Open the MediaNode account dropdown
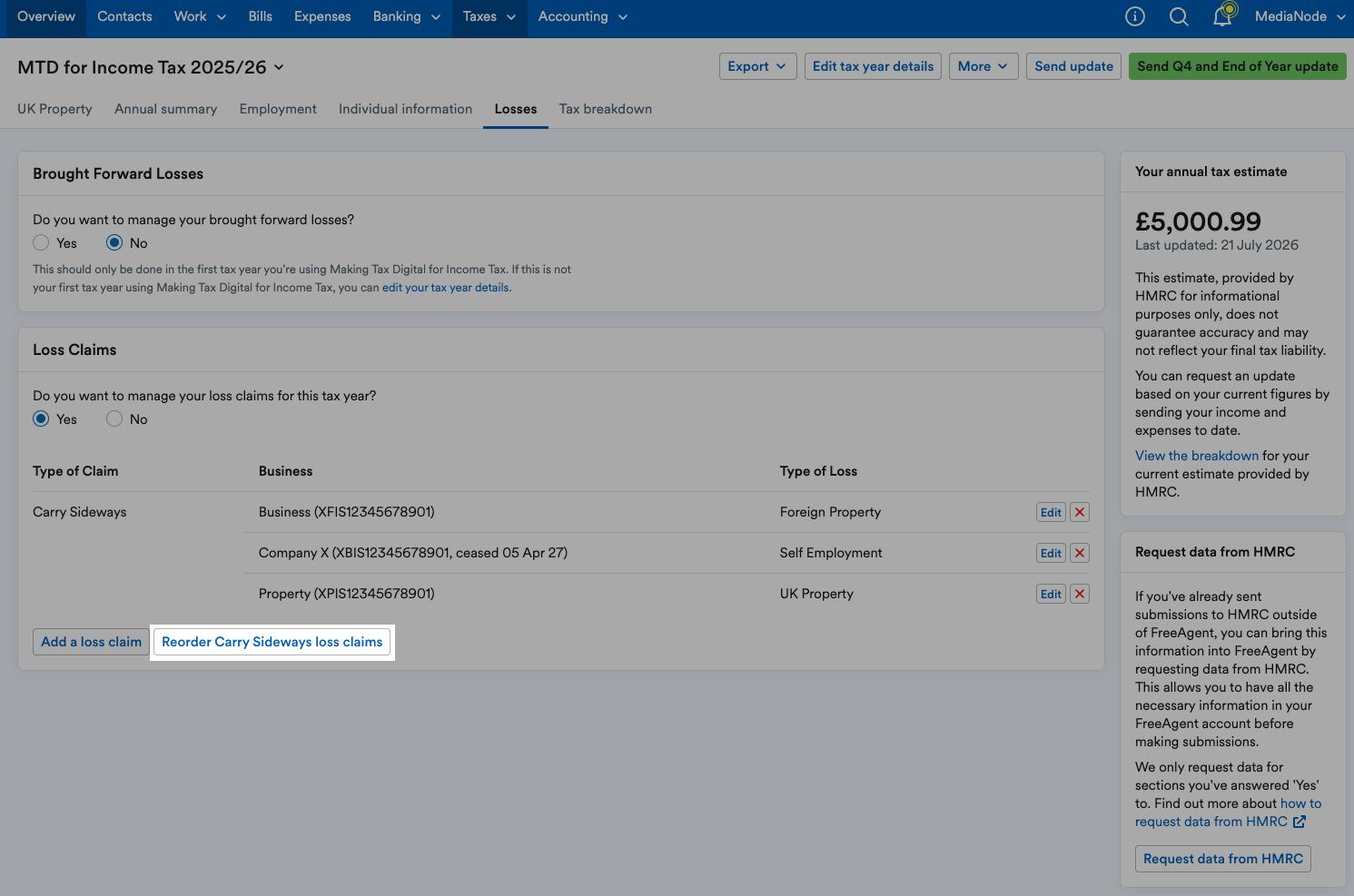Viewport: 1354px width, 896px height. 1300,16
